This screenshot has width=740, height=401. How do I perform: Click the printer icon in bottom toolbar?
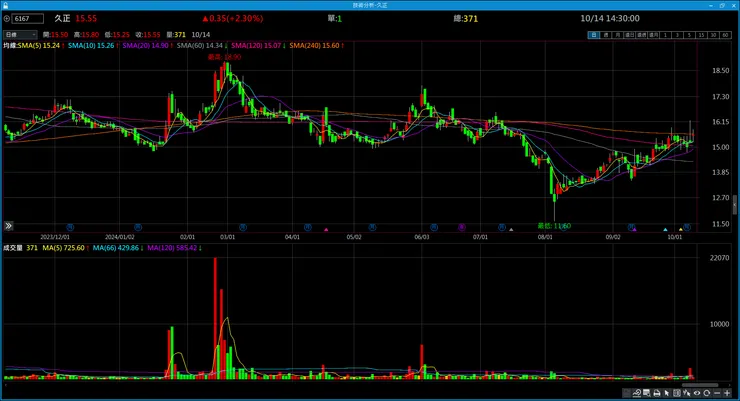point(656,393)
